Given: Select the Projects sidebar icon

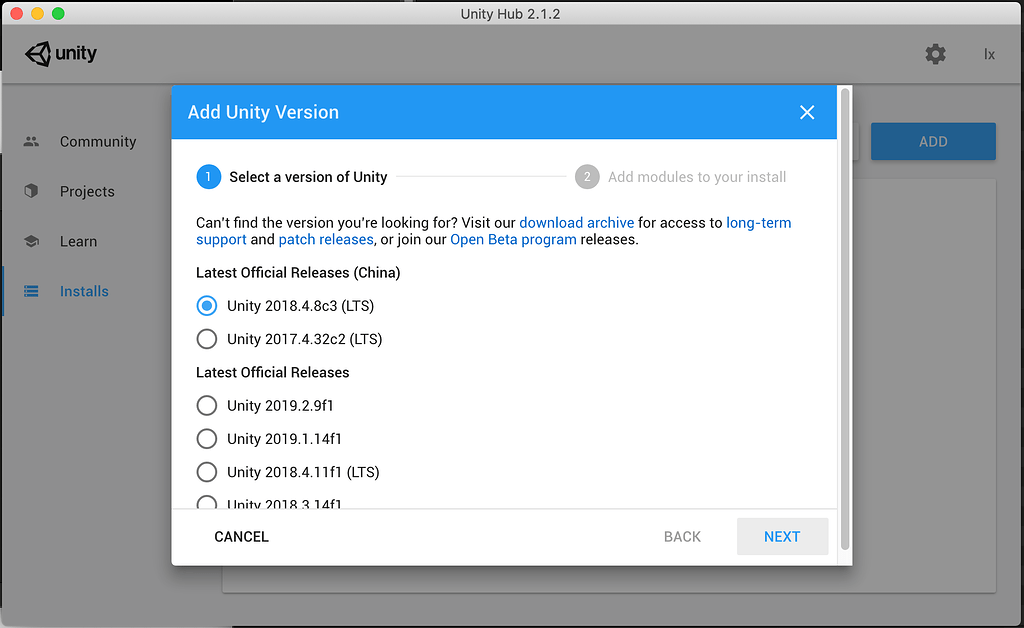Looking at the screenshot, I should point(33,191).
